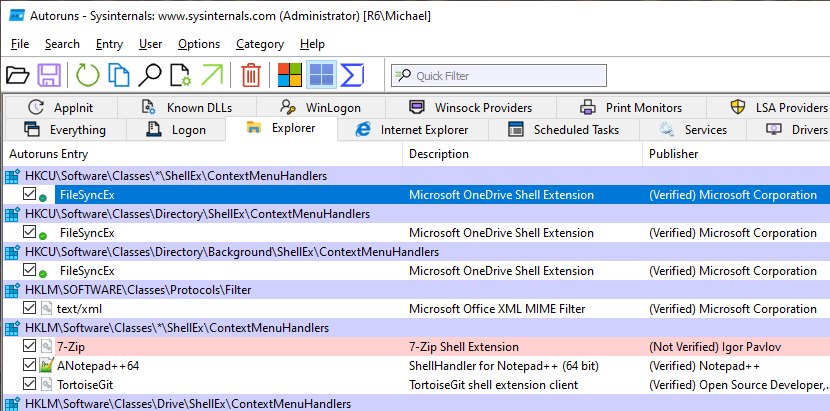830x411 pixels.
Task: Disable the TortoiseGit entry checkbox
Action: point(30,385)
